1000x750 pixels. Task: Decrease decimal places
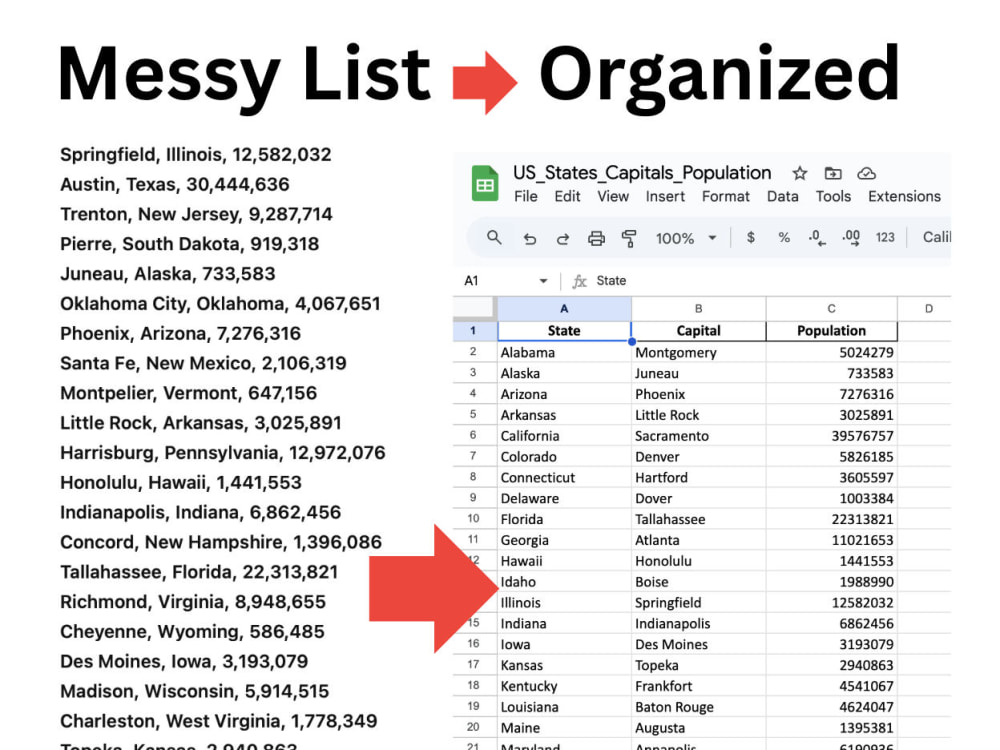coord(817,238)
